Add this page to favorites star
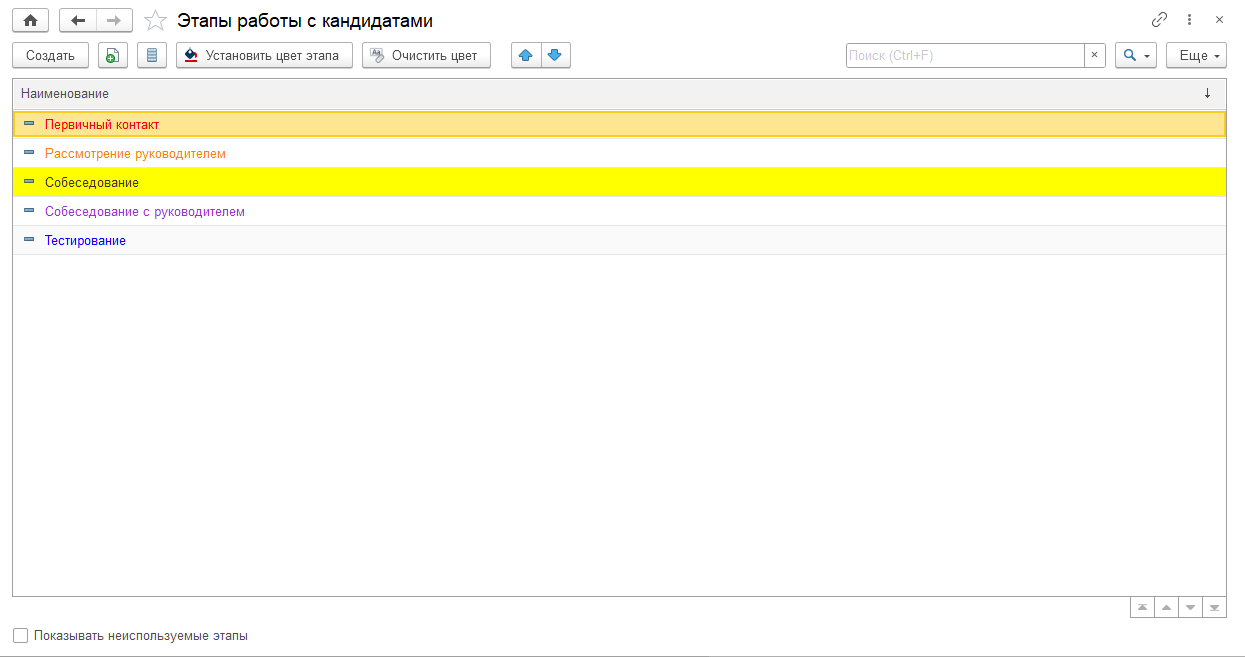Viewport: 1245px width, 657px height. pos(155,20)
